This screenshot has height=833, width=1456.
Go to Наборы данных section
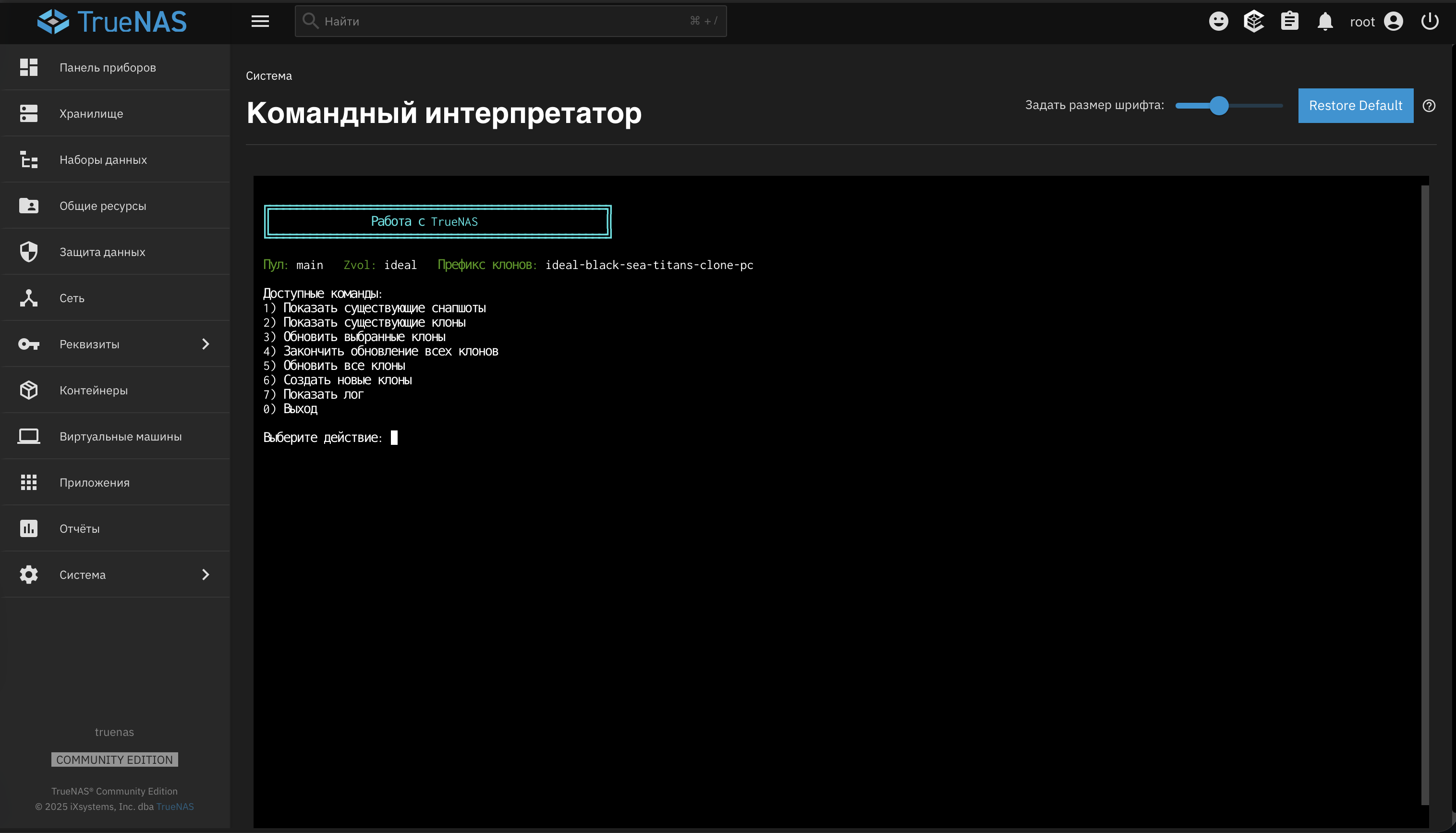pos(103,159)
